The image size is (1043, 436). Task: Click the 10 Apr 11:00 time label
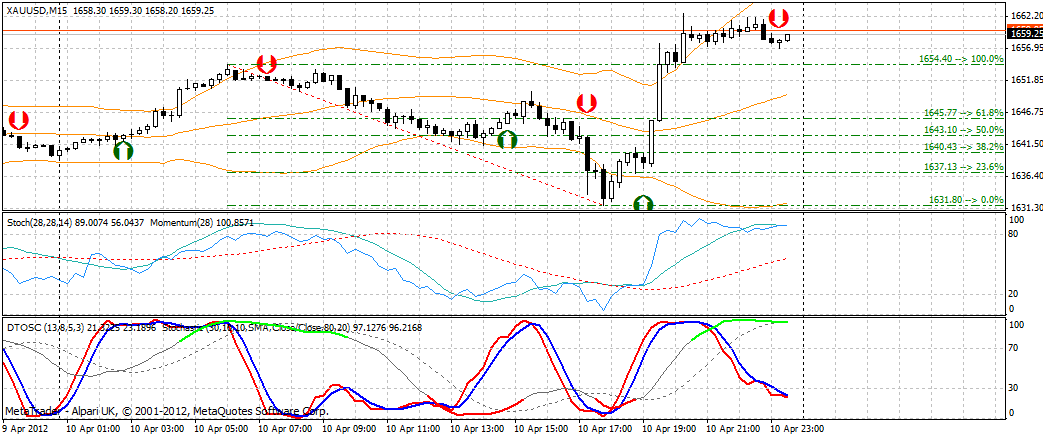point(412,430)
